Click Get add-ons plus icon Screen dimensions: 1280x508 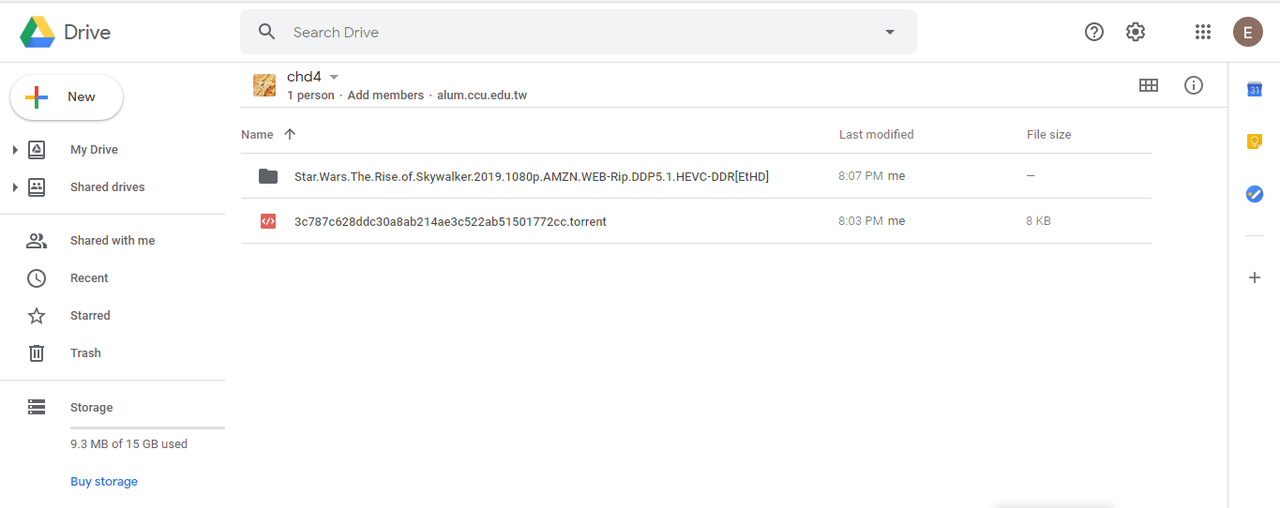click(x=1254, y=277)
